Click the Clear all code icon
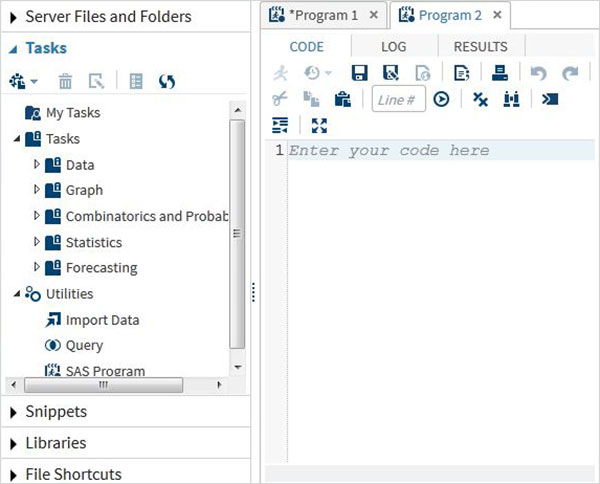Screen dimensions: 600x484 (x=480, y=99)
